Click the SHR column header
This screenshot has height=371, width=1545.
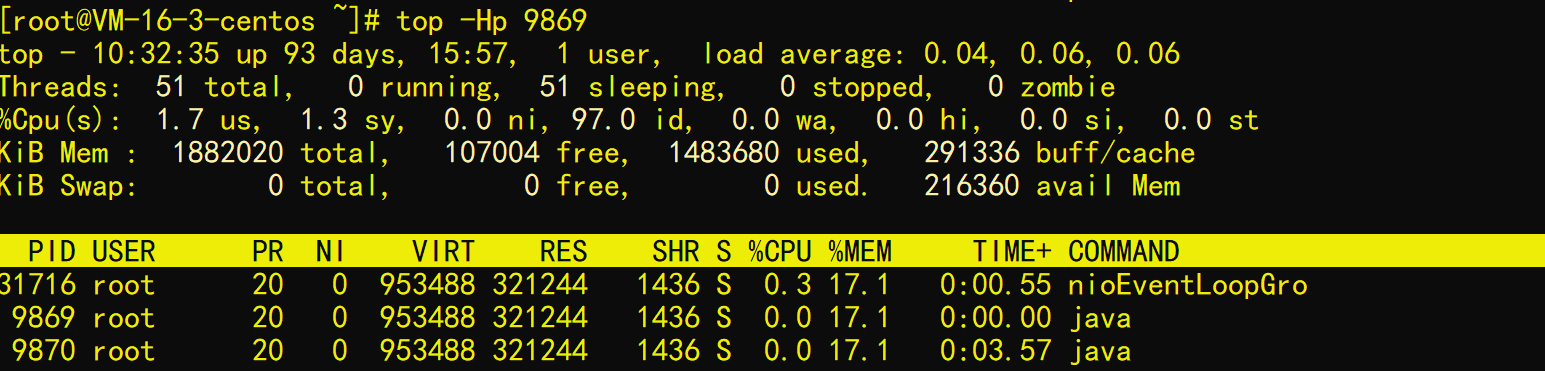coord(675,251)
